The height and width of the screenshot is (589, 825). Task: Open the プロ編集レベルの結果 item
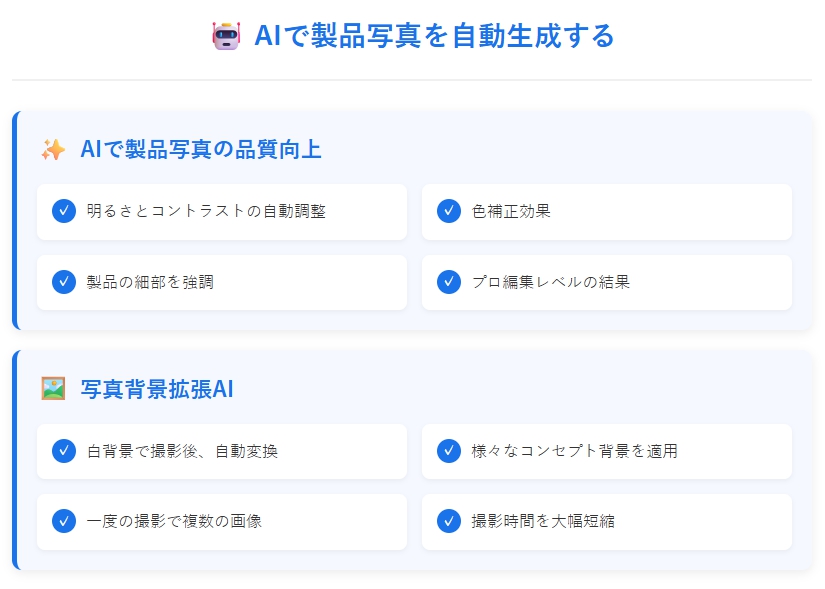click(x=607, y=282)
